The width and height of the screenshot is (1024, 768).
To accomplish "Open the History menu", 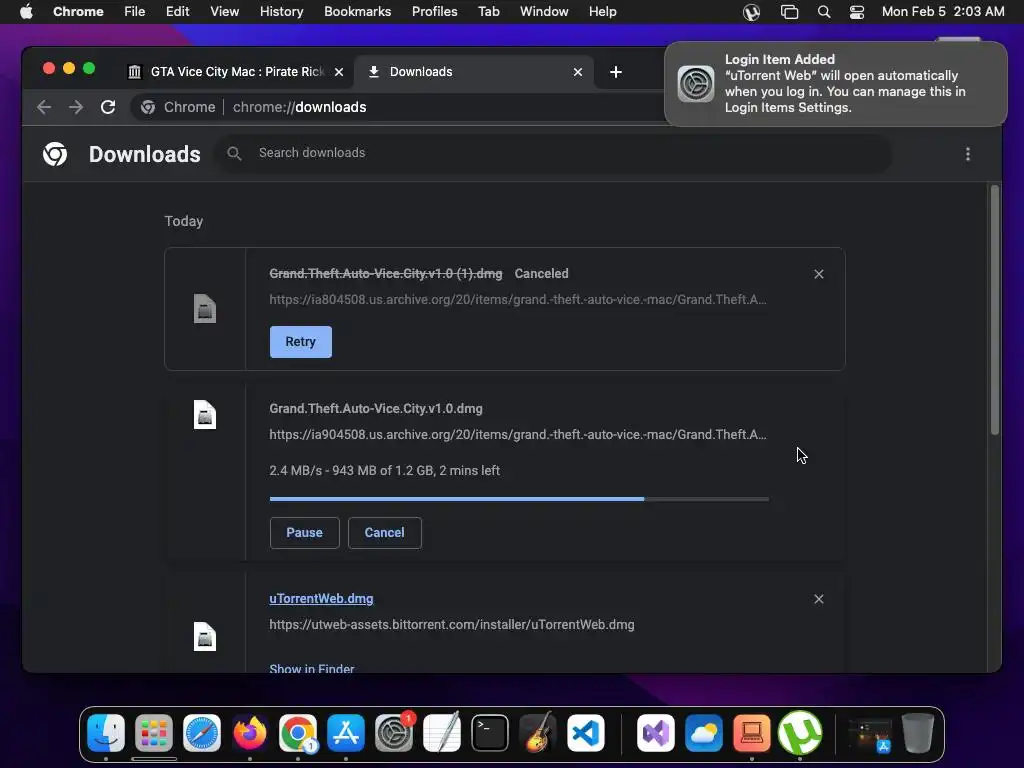I will [281, 12].
